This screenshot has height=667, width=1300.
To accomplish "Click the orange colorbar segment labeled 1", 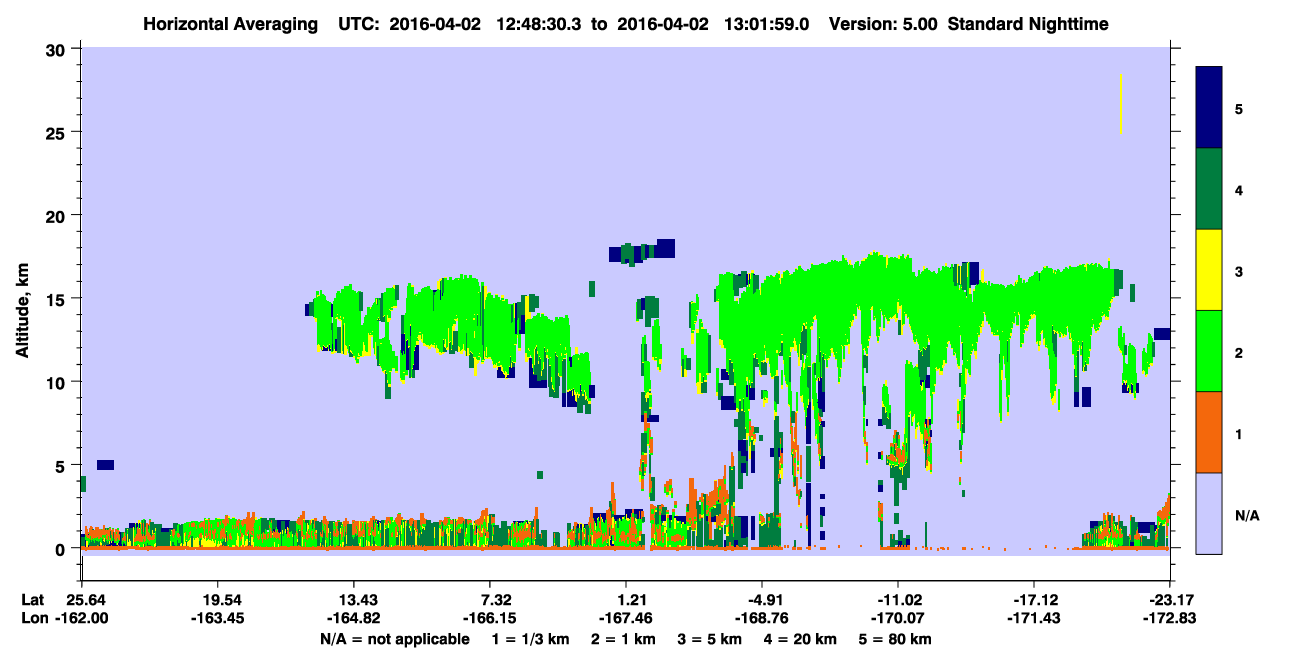I will point(1209,432).
